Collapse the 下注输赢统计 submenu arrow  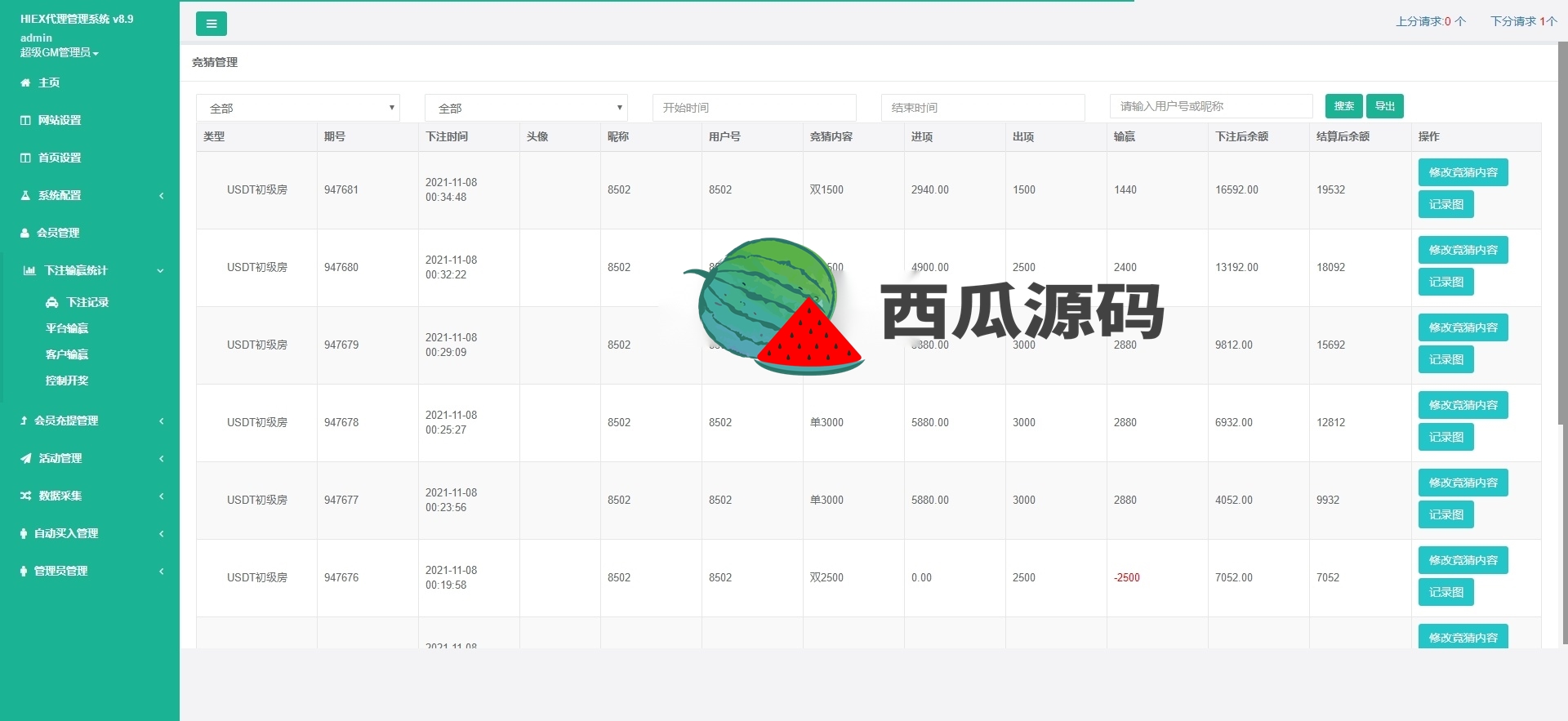(x=161, y=270)
